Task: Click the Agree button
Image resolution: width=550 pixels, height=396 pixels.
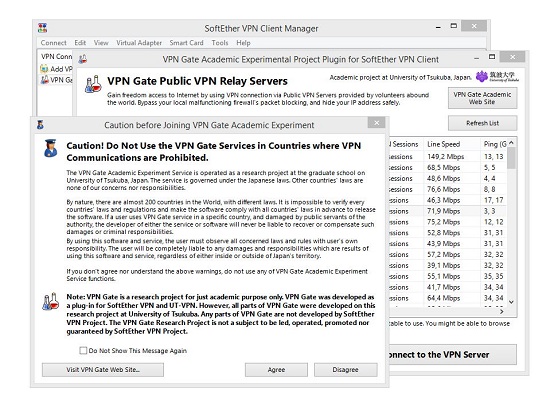Action: 276,370
